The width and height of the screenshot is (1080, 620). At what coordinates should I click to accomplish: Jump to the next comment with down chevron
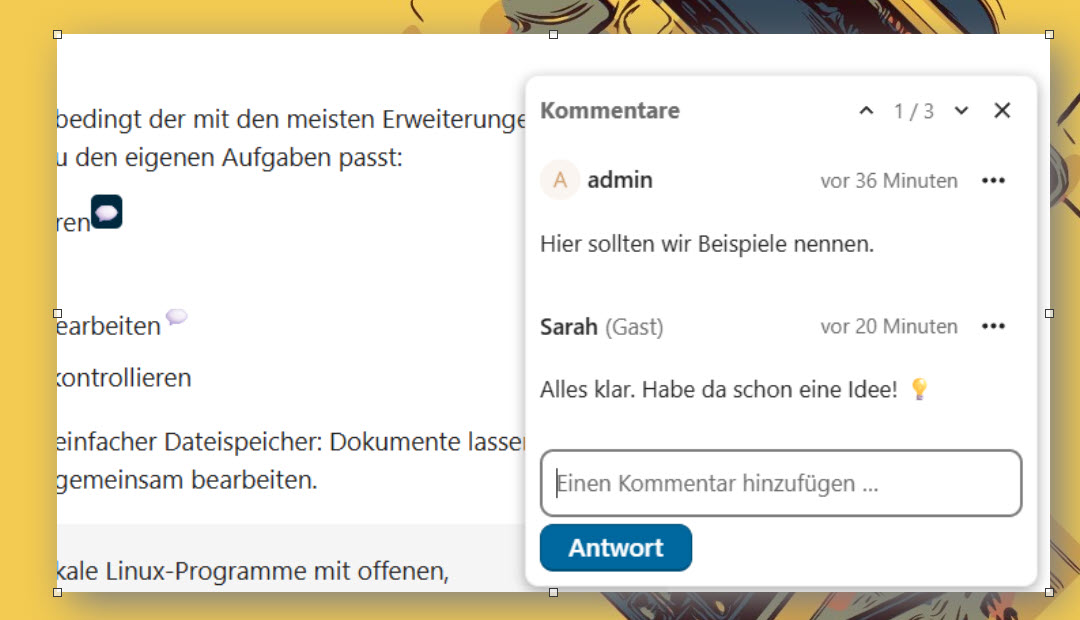(x=962, y=110)
